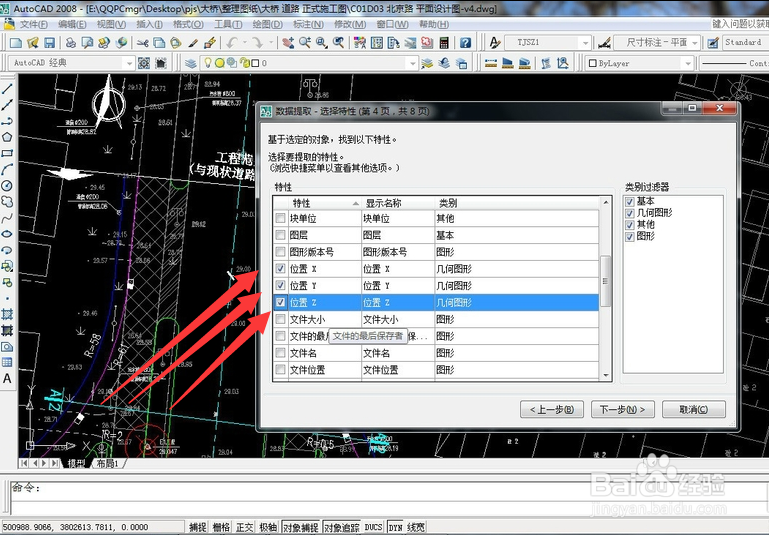The width and height of the screenshot is (769, 535).
Task: Check the 文件名 property checkbox
Action: (x=280, y=353)
